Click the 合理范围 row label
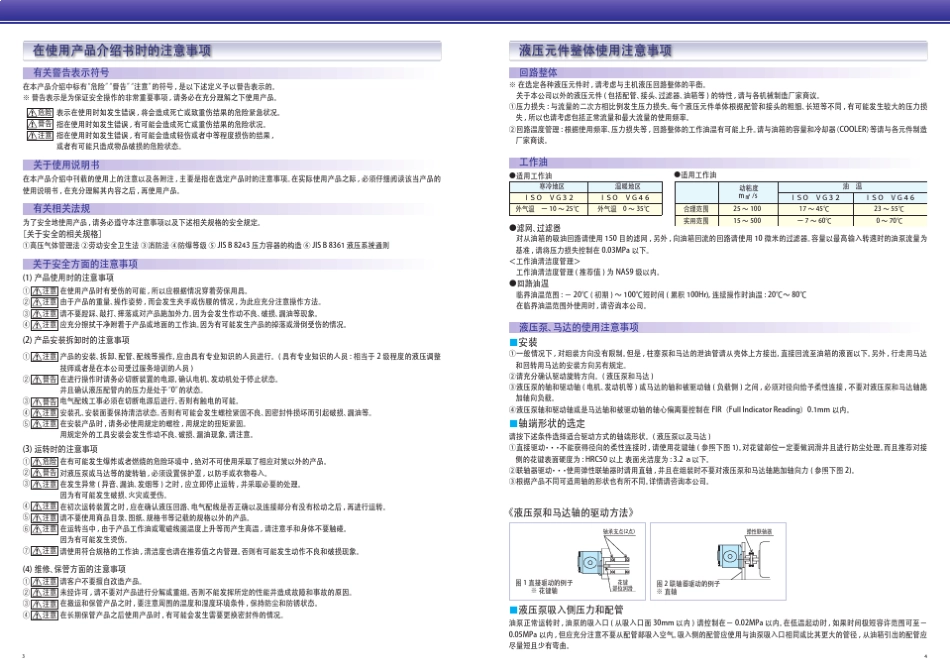The width and height of the screenshot is (950, 672). click(x=697, y=209)
